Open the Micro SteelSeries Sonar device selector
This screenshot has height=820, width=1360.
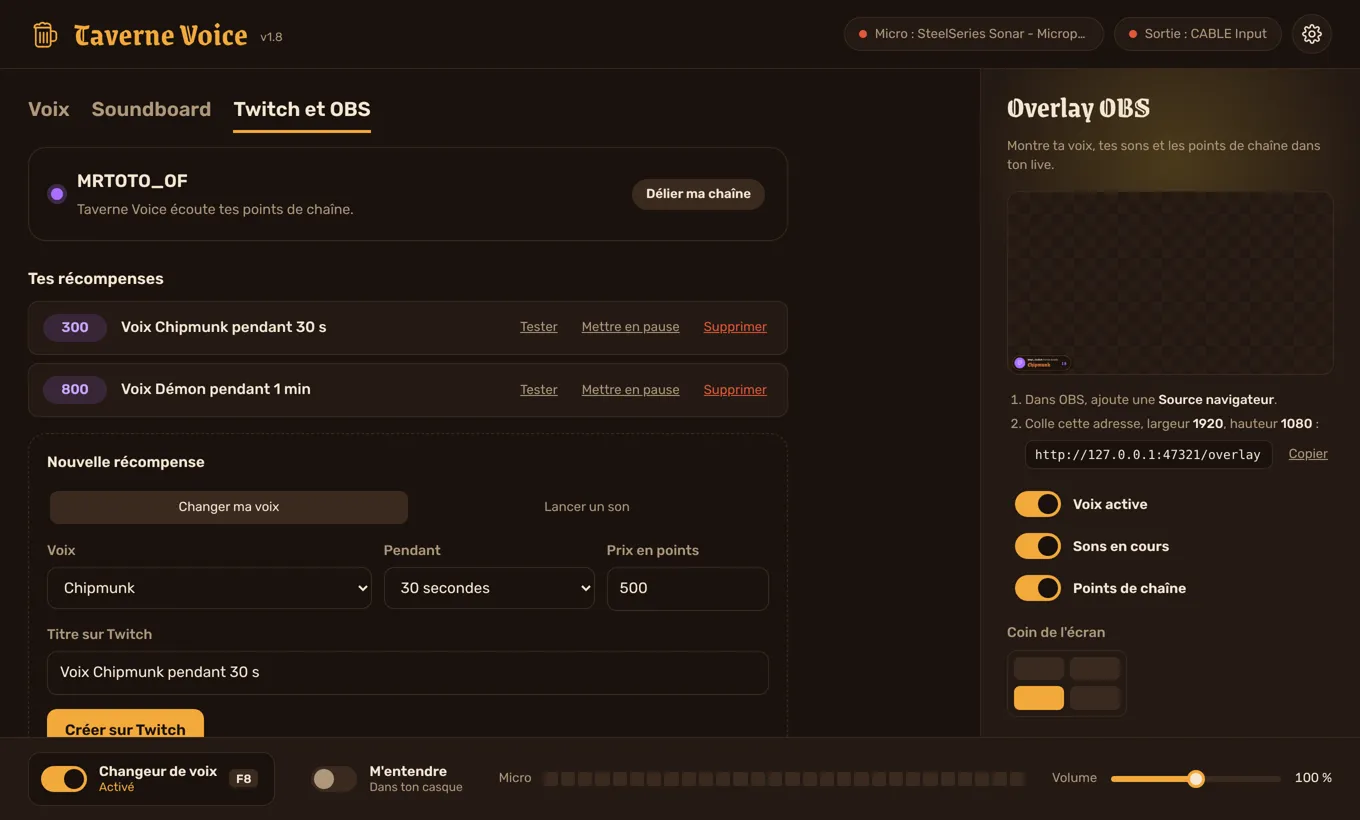point(973,34)
